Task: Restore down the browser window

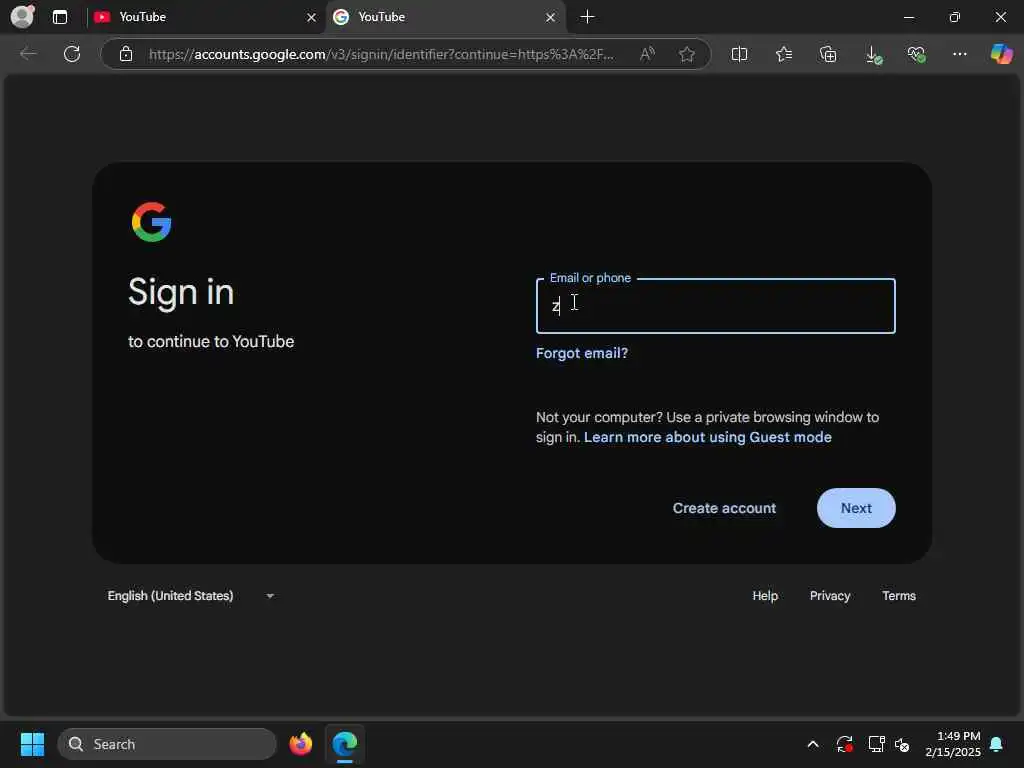Action: point(955,17)
